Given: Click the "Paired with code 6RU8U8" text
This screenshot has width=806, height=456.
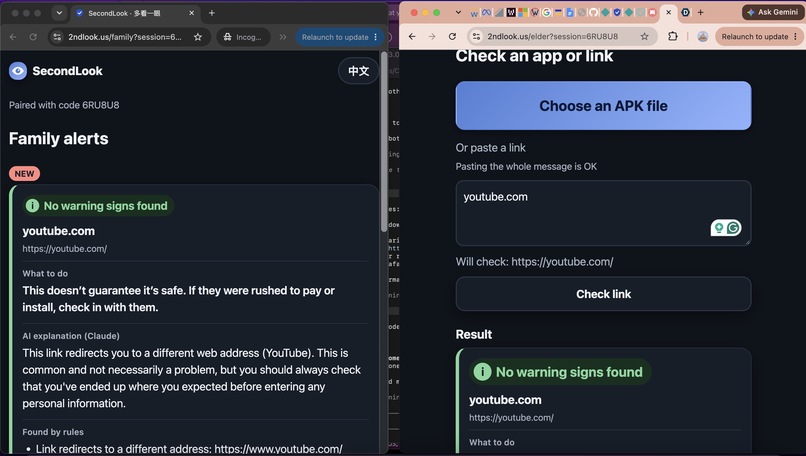Looking at the screenshot, I should click(x=64, y=105).
